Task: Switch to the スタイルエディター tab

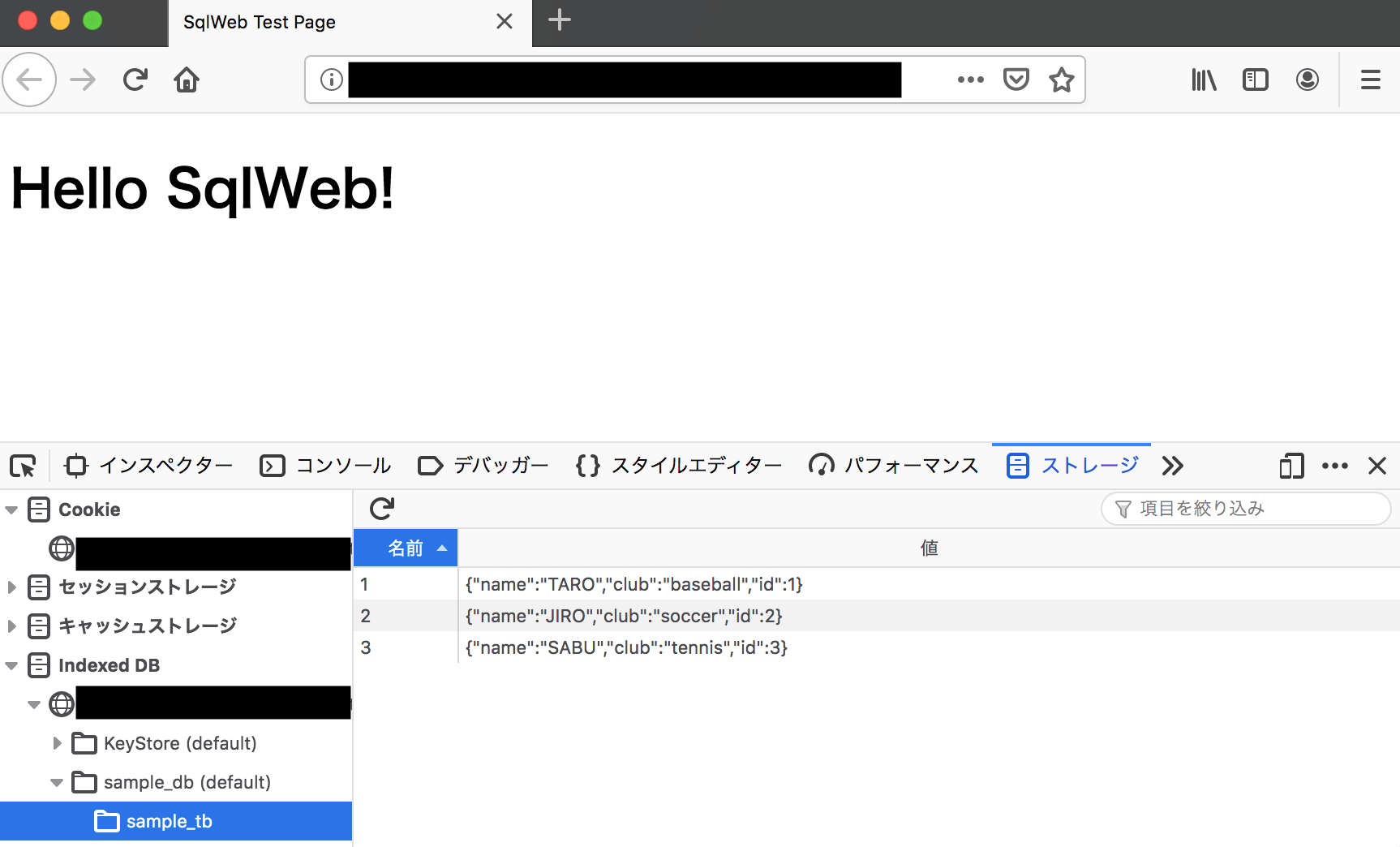Action: 679,466
